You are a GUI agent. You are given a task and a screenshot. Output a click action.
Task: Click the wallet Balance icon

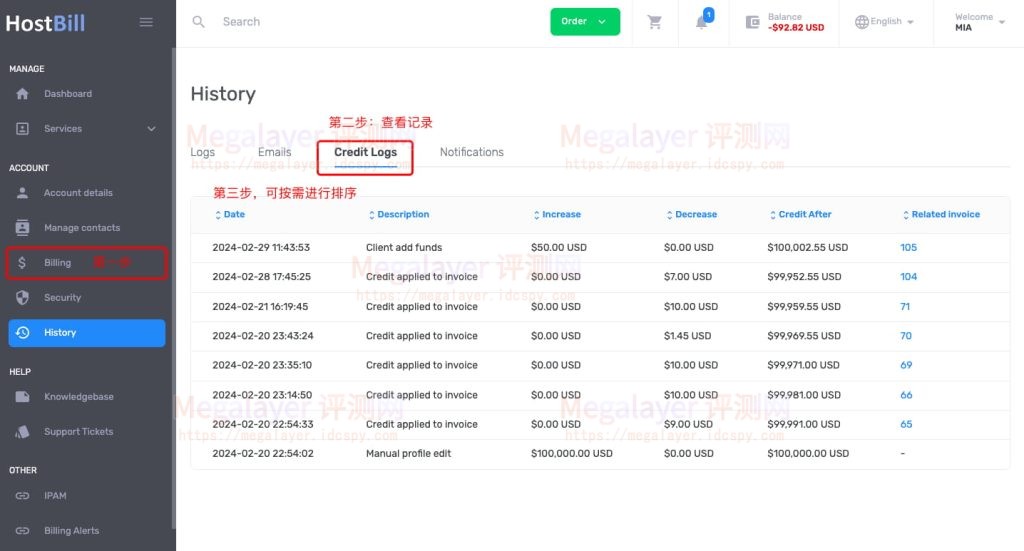click(751, 22)
